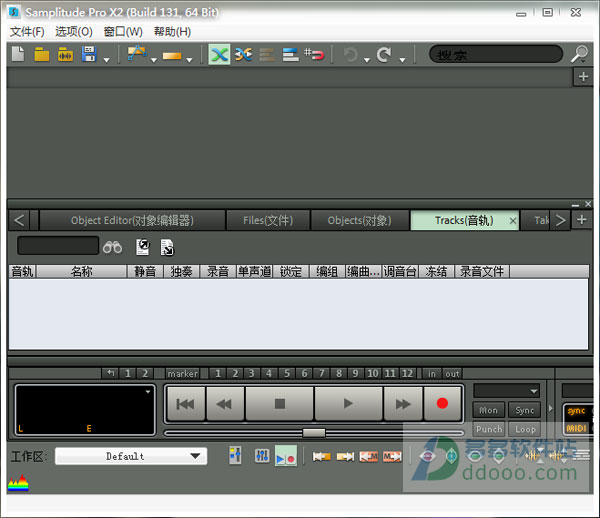This screenshot has width=600, height=518.
Task: Open the redo history dropdown arrow
Action: click(x=402, y=60)
